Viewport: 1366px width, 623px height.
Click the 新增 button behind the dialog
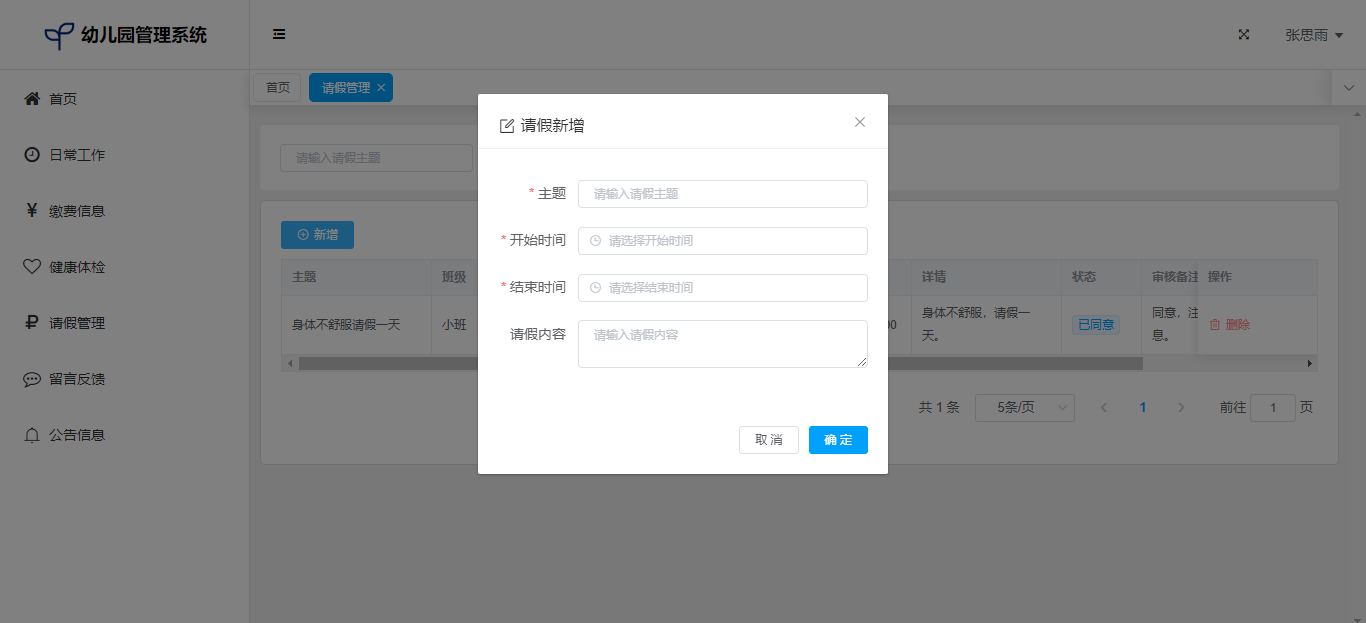317,235
